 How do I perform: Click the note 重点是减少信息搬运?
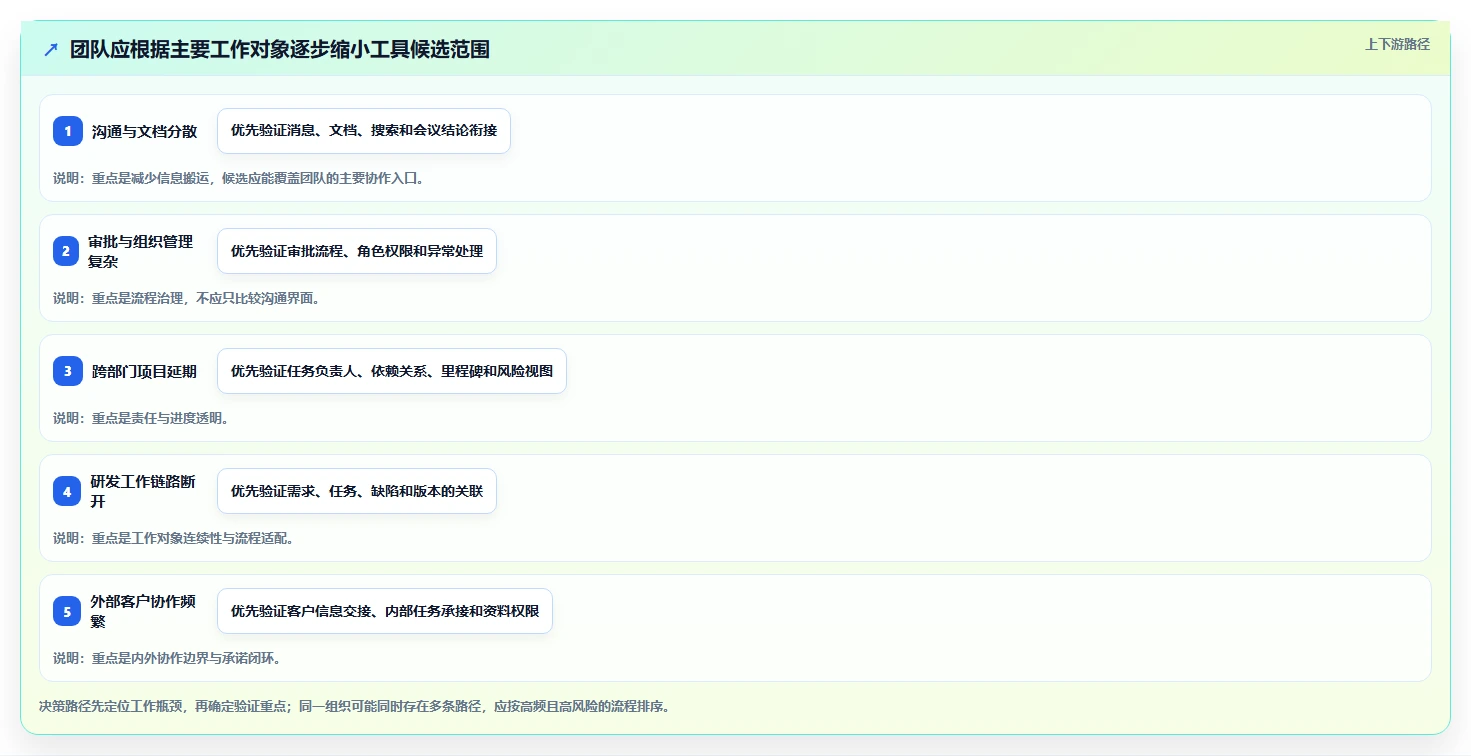[239, 178]
